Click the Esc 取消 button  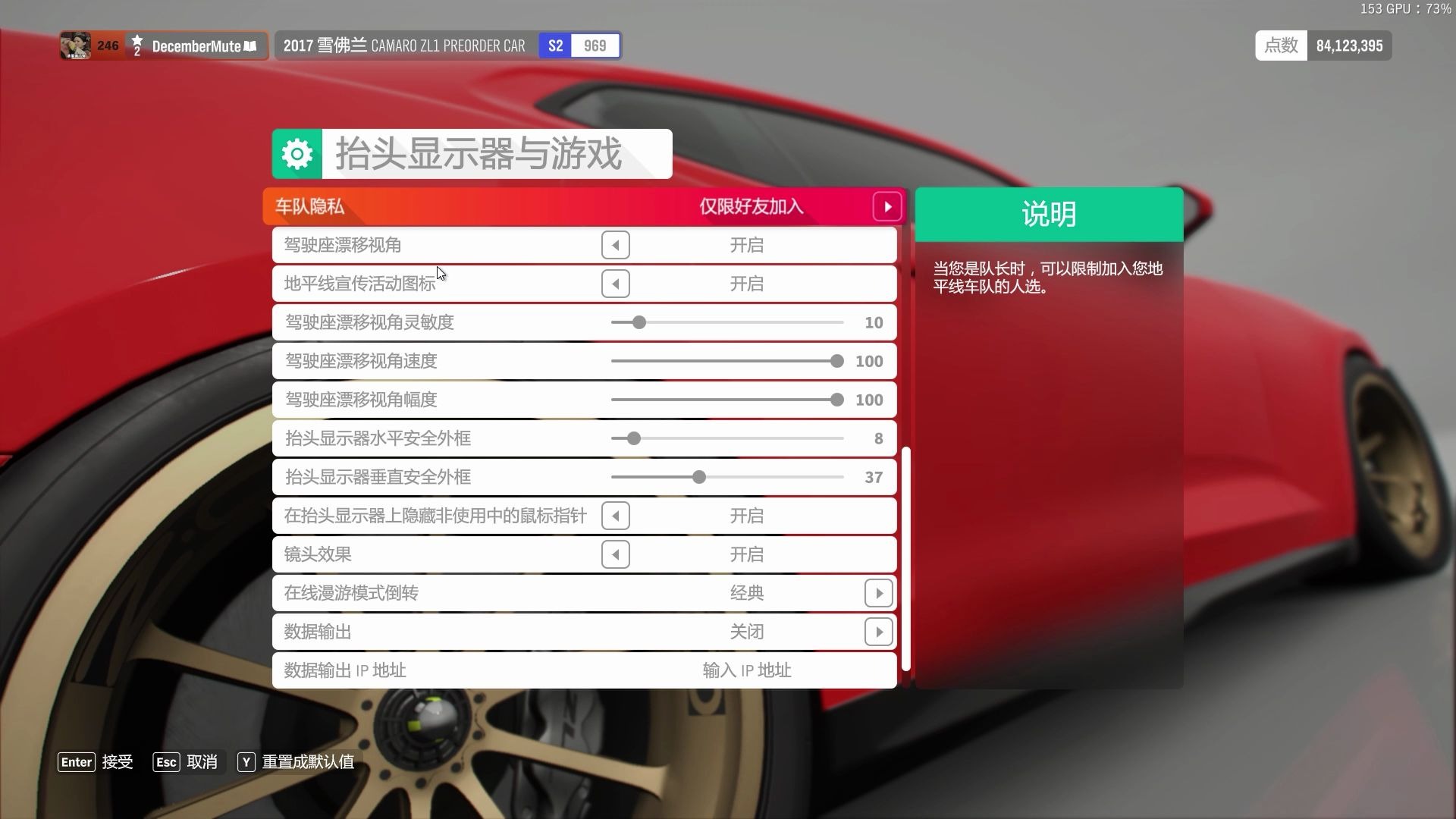coord(185,762)
